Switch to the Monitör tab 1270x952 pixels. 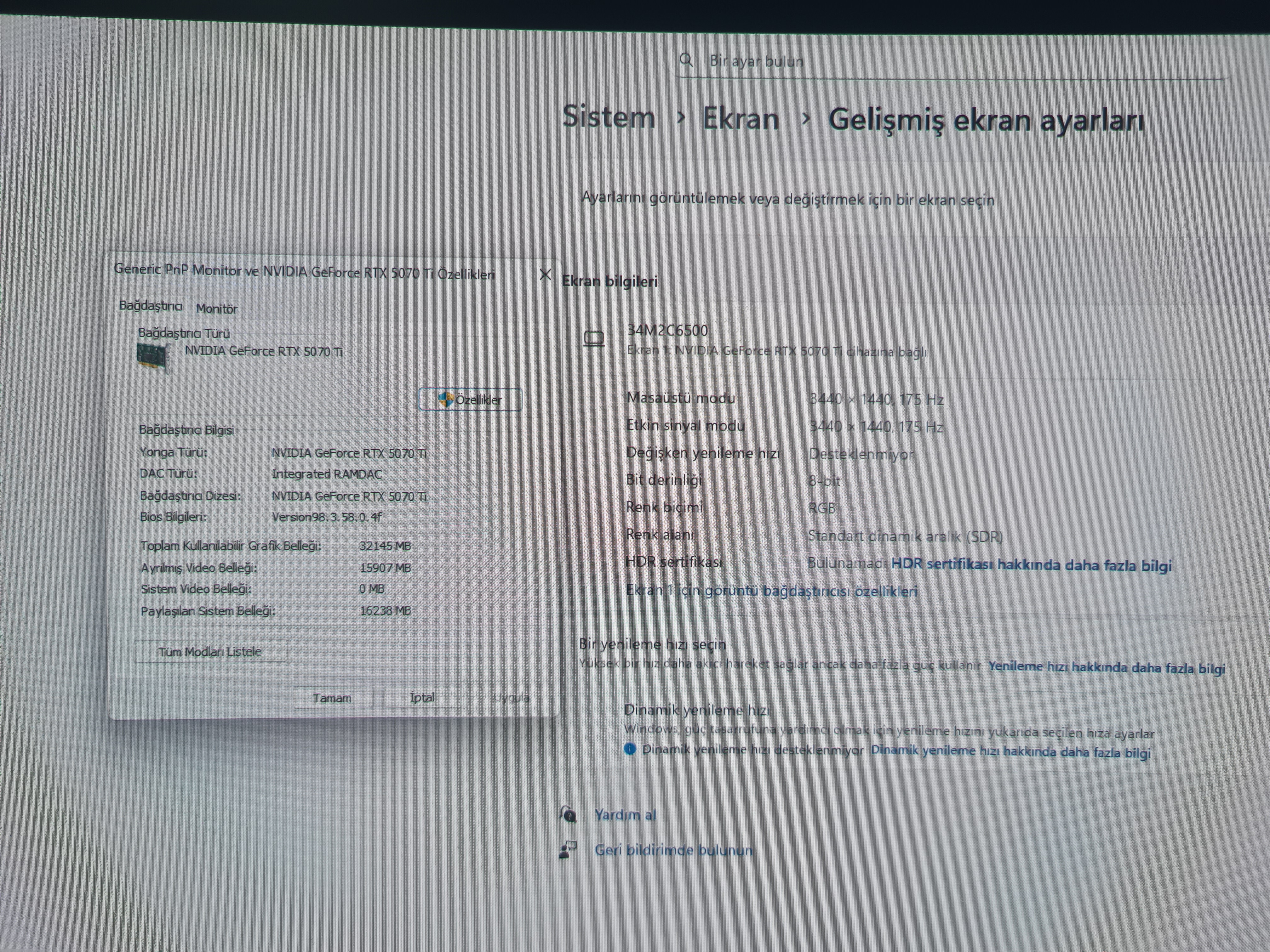(216, 309)
